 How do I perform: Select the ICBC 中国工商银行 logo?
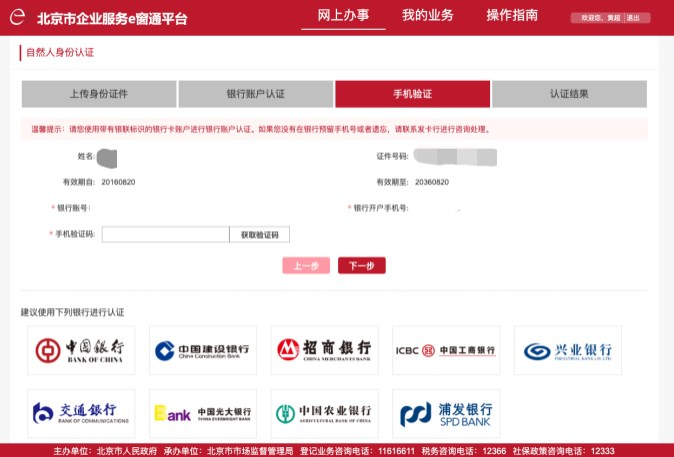pos(446,350)
